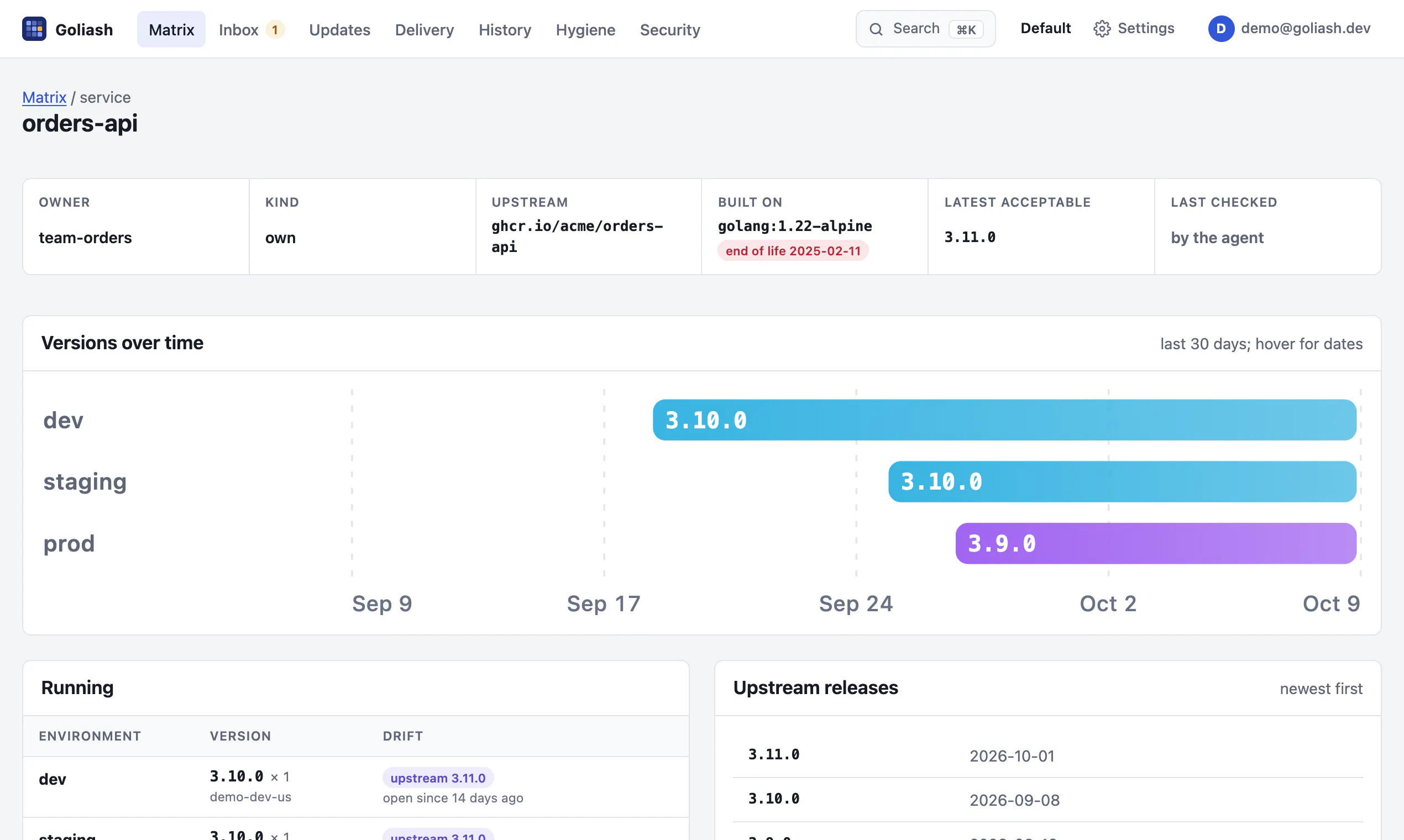1404x840 pixels.
Task: Click the Settings gear icon
Action: pyautogui.click(x=1102, y=29)
